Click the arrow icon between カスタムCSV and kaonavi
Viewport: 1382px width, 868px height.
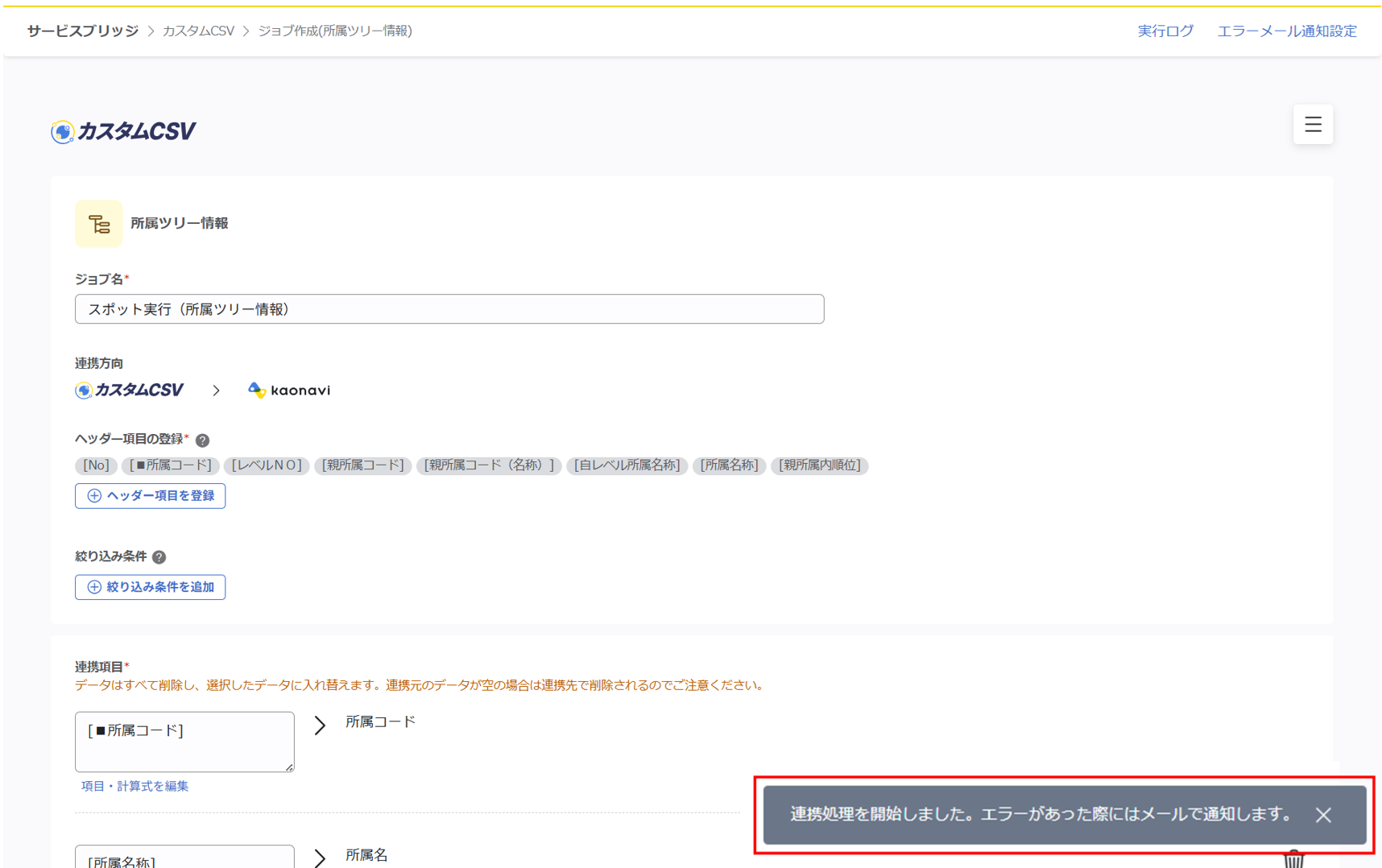(216, 390)
